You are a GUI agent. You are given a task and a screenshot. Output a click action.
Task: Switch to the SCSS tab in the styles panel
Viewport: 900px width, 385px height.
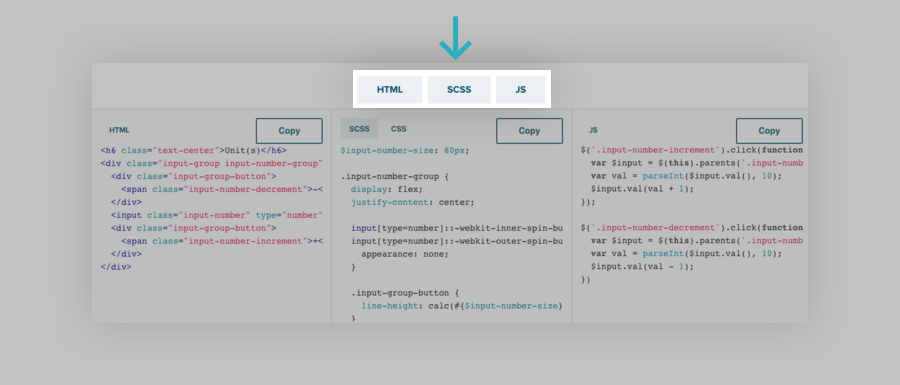coord(359,129)
